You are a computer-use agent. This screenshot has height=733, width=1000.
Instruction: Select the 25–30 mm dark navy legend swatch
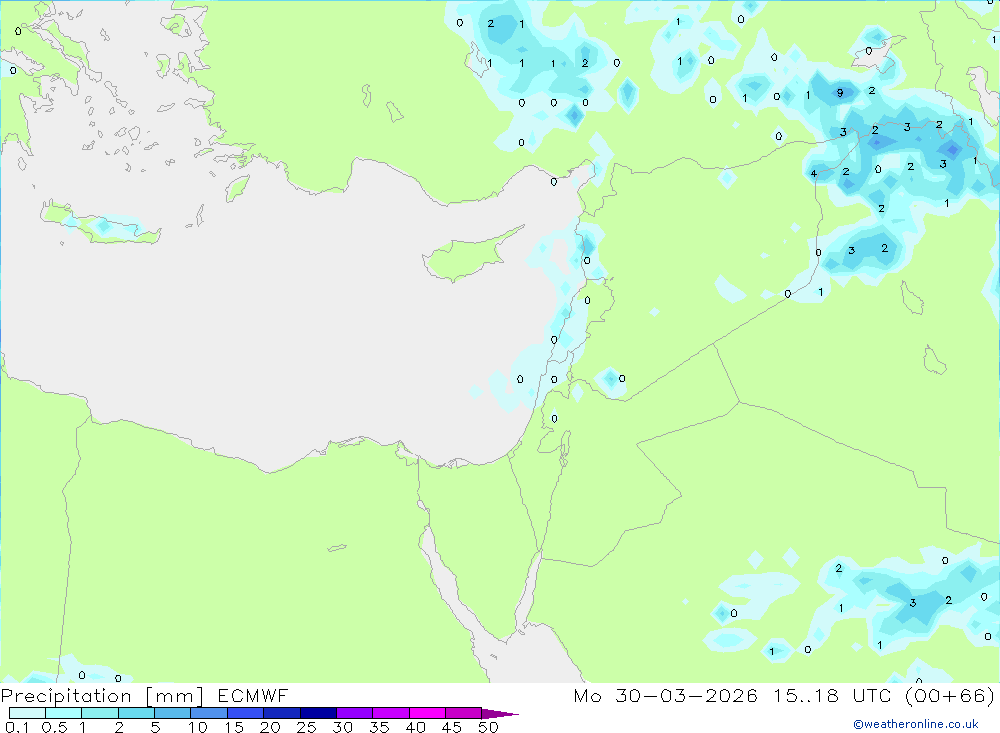(318, 713)
